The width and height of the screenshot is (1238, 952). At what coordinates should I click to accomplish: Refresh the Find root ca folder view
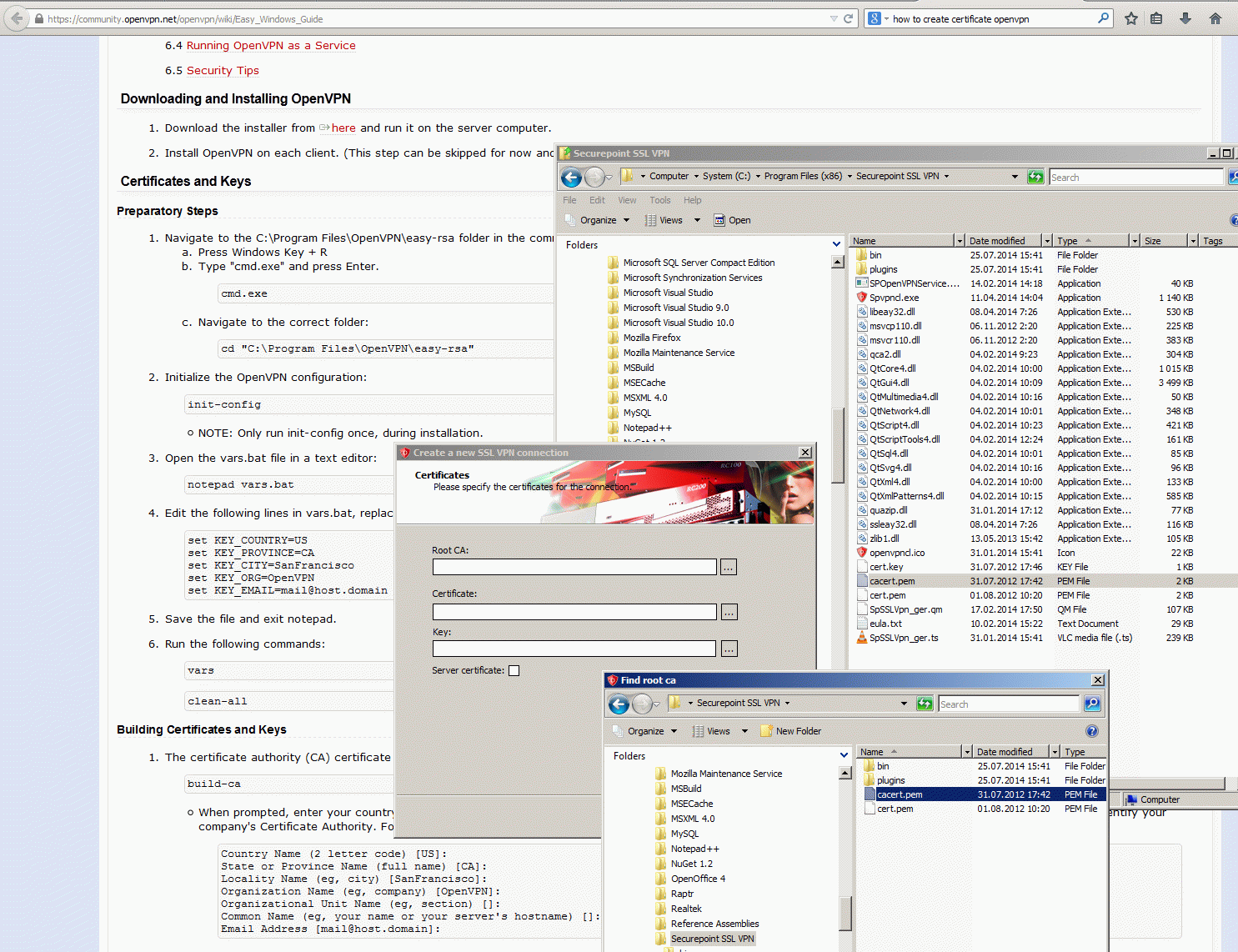tap(925, 704)
